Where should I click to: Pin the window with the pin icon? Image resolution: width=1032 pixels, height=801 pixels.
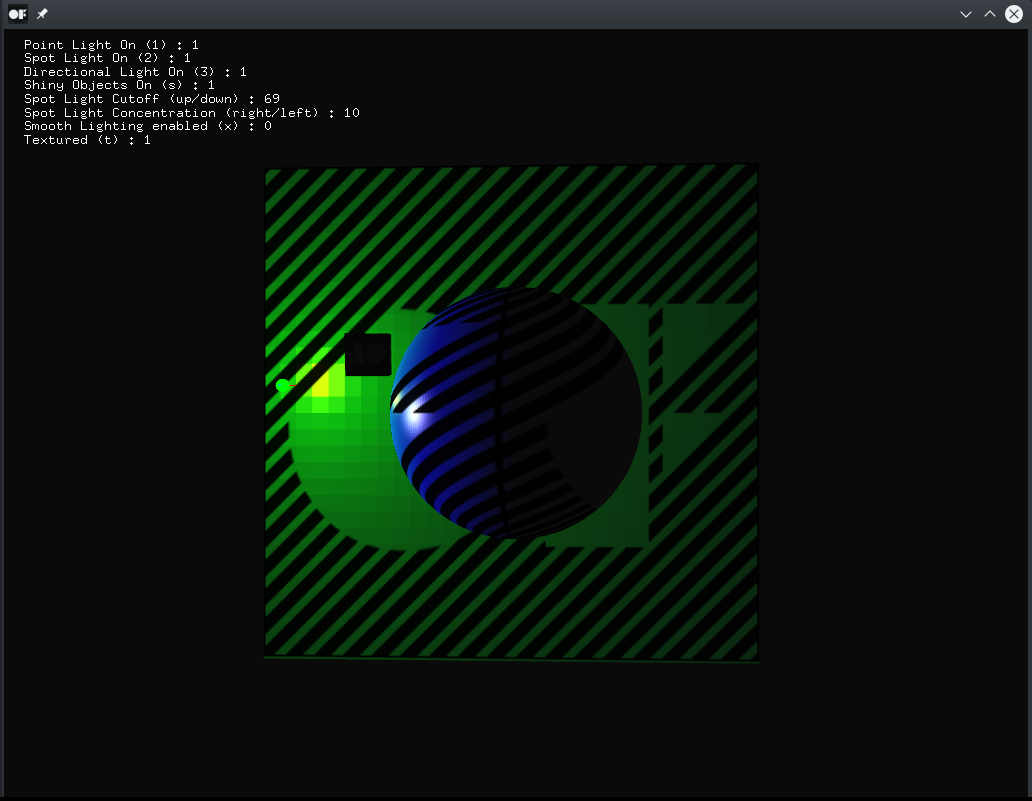click(x=41, y=14)
